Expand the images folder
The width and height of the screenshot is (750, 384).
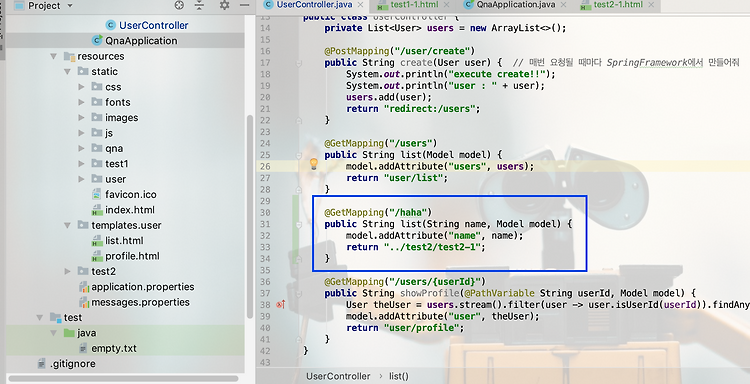click(81, 118)
